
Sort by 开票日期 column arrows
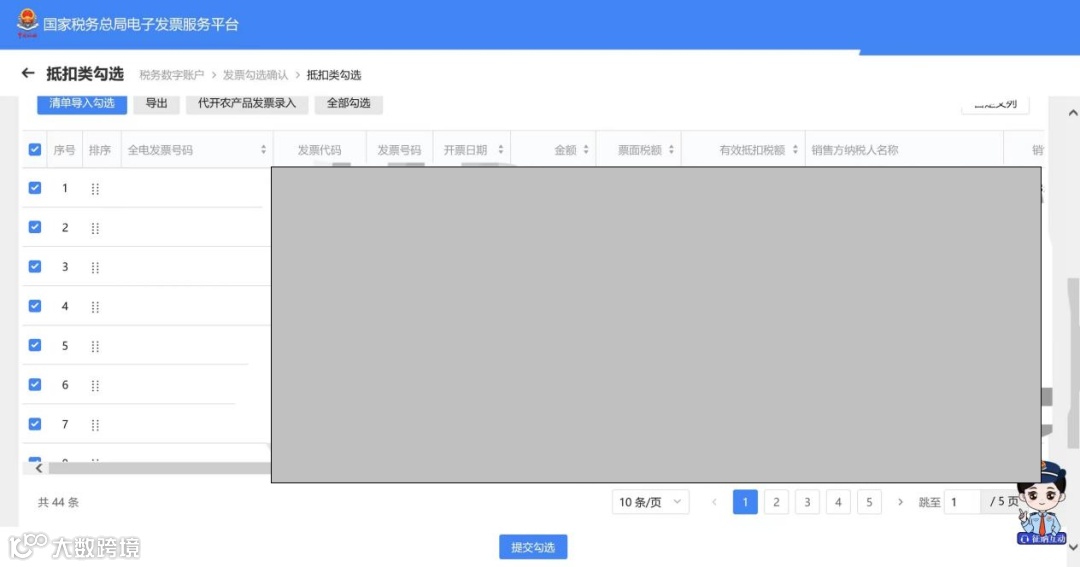(x=501, y=150)
